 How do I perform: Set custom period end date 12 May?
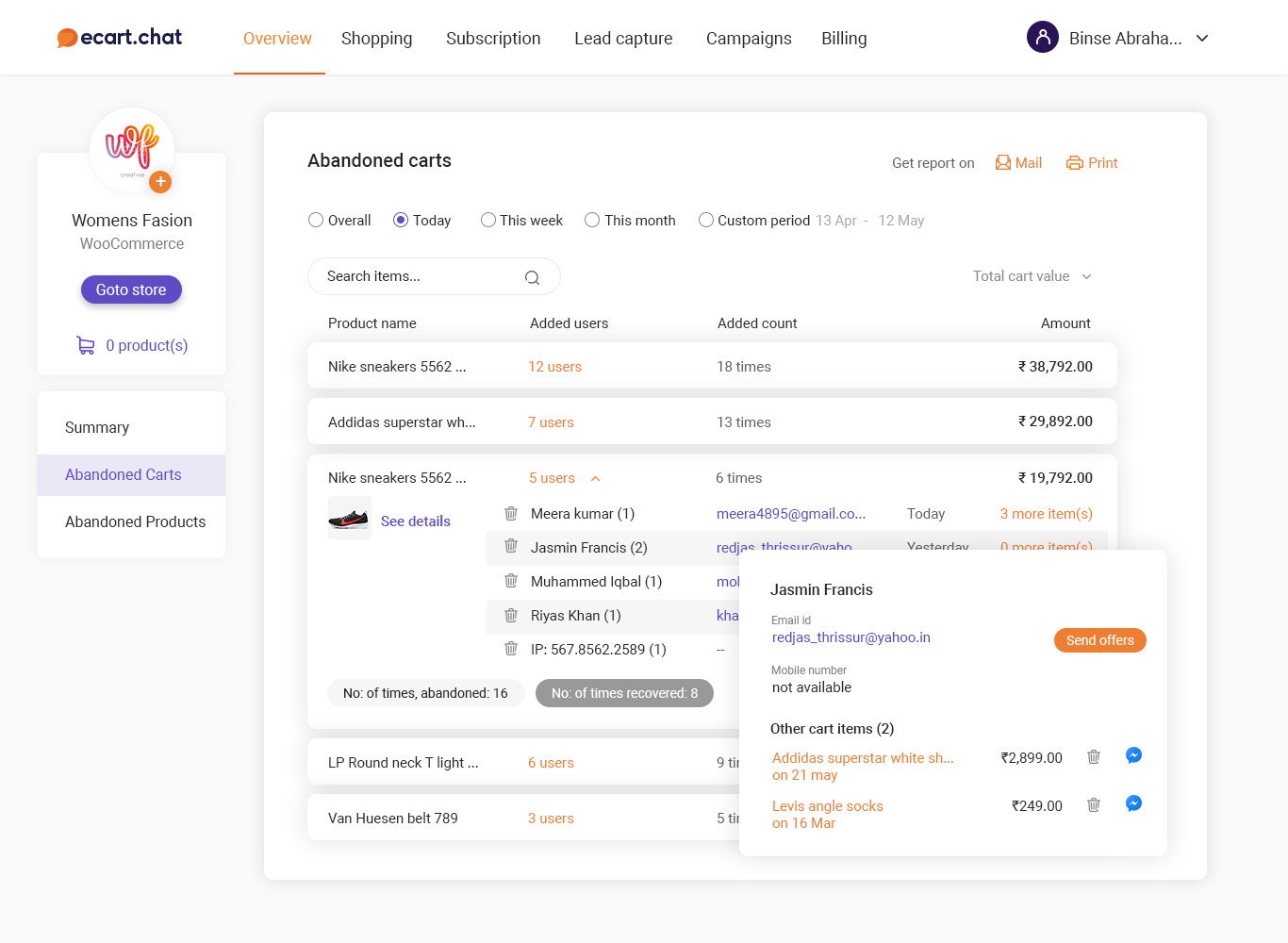[x=901, y=221]
